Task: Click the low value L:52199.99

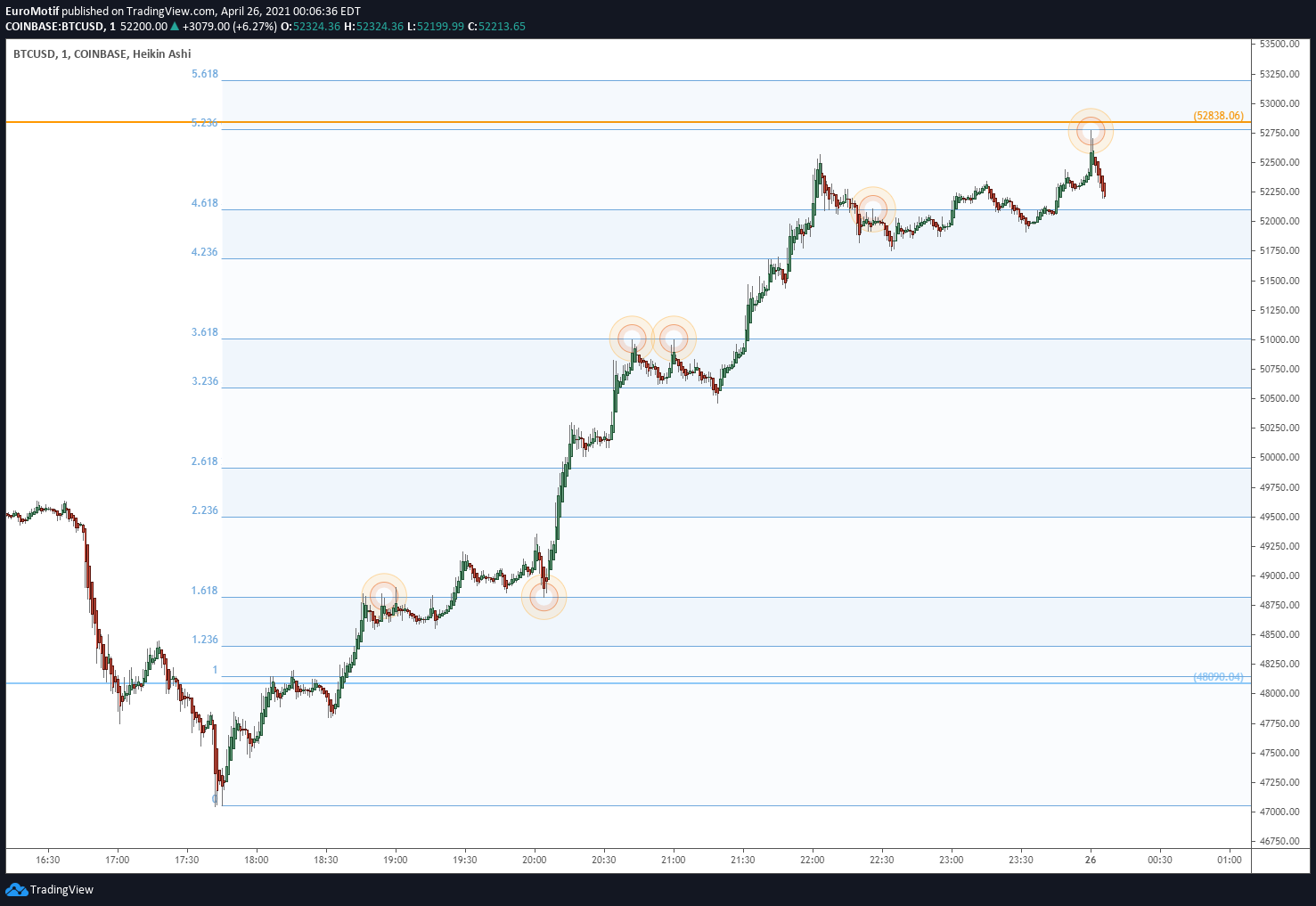Action: tap(435, 26)
